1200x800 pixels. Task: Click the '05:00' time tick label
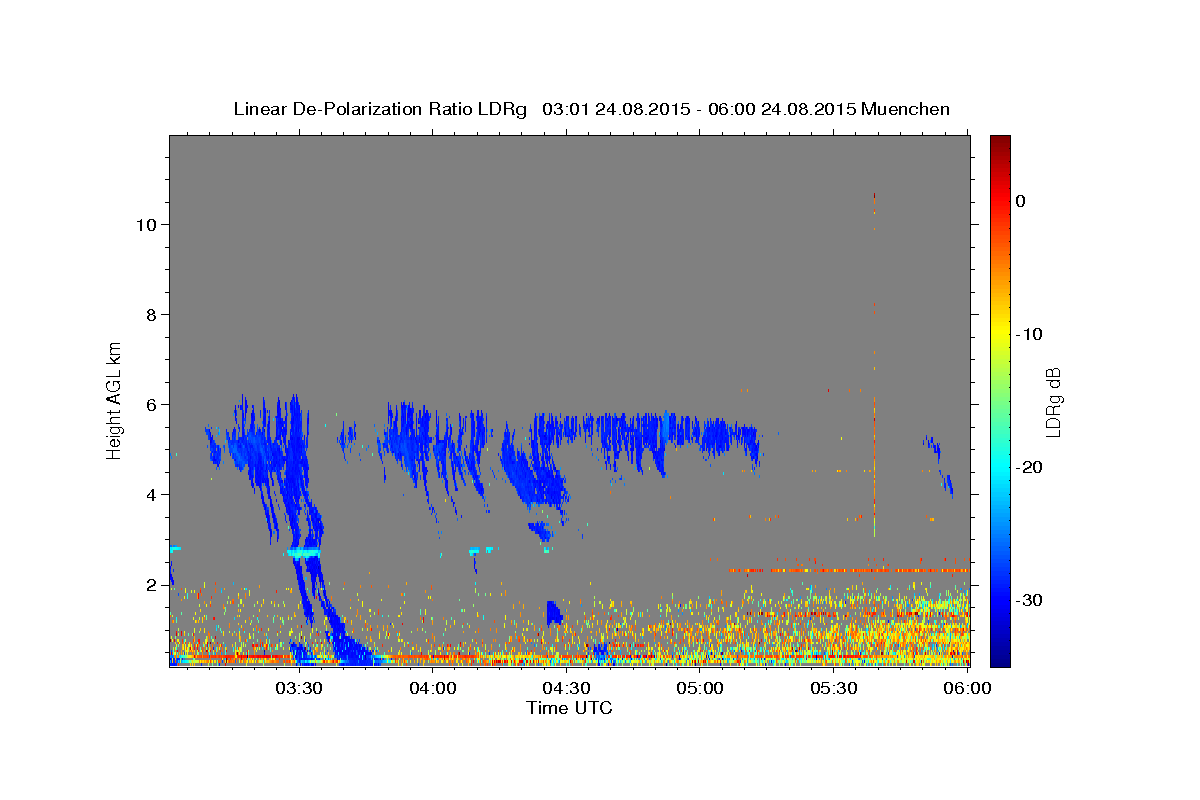click(x=700, y=689)
